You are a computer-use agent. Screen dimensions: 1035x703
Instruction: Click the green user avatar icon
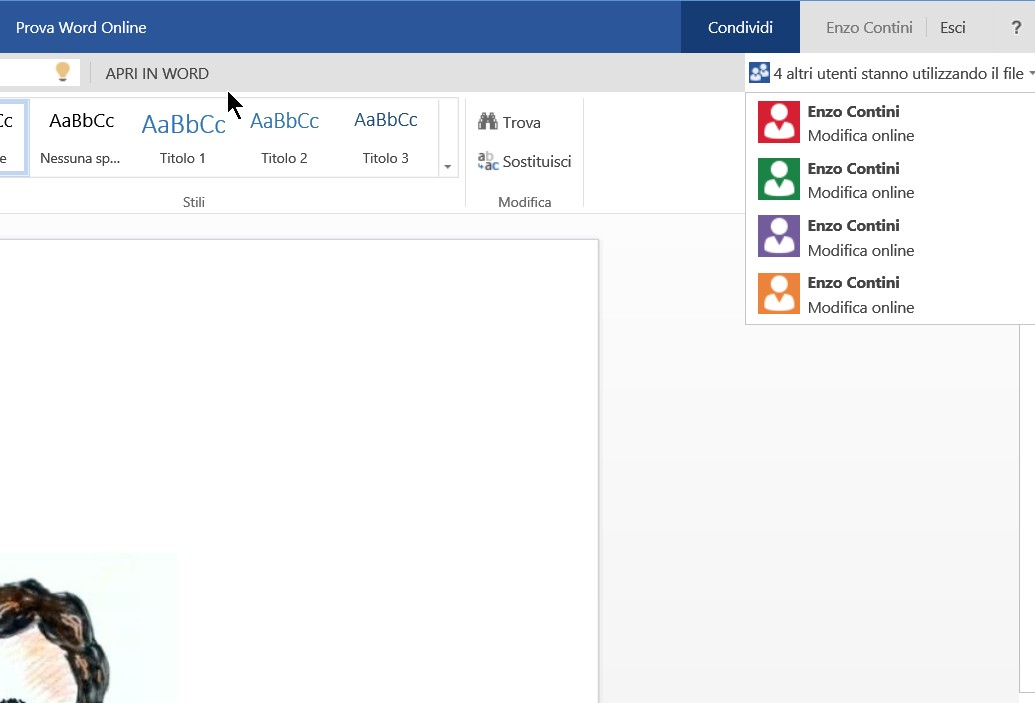(779, 179)
